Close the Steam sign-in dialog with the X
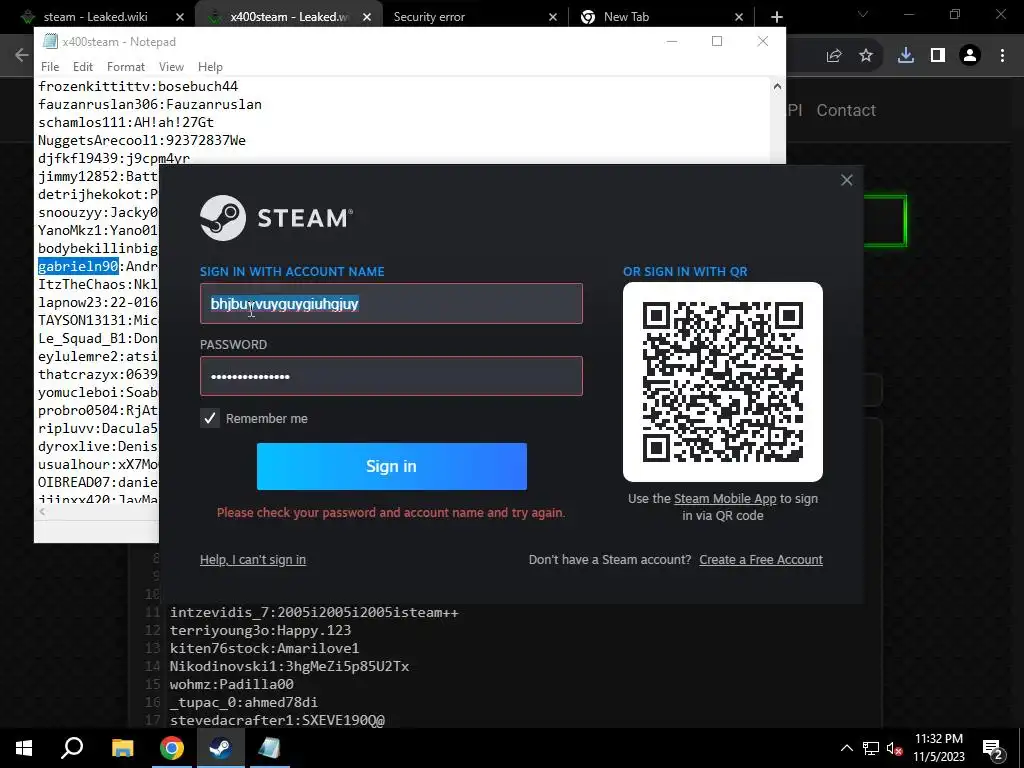1024x768 pixels. pos(846,180)
